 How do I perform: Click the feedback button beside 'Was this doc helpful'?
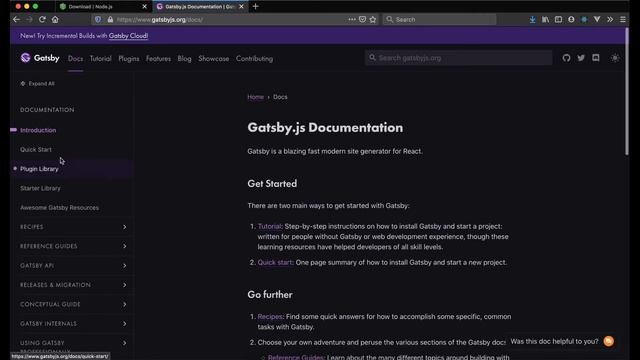click(x=609, y=341)
